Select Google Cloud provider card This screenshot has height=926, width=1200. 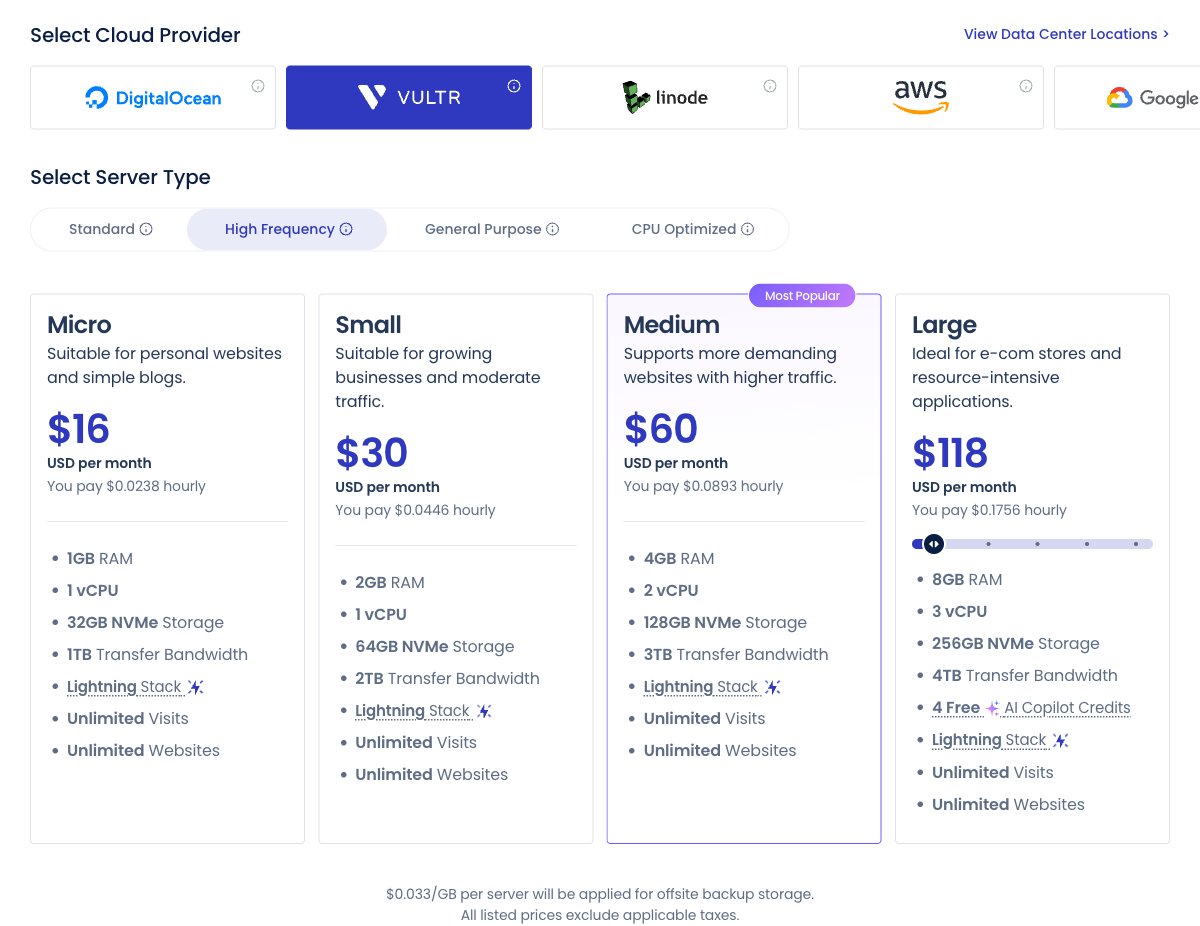pos(1127,98)
